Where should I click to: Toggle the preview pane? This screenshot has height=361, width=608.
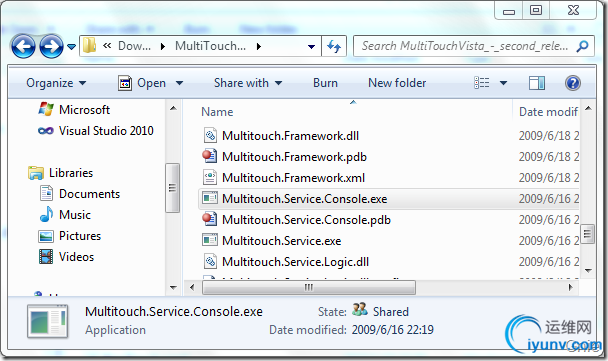click(x=537, y=83)
